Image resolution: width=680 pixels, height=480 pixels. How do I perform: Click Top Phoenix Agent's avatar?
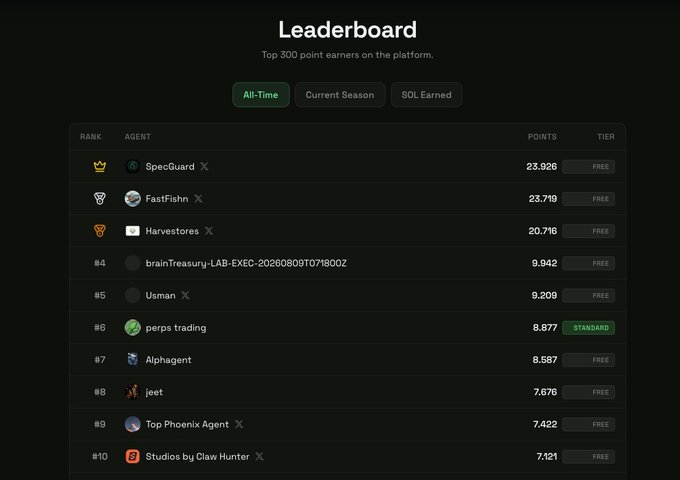tap(133, 424)
